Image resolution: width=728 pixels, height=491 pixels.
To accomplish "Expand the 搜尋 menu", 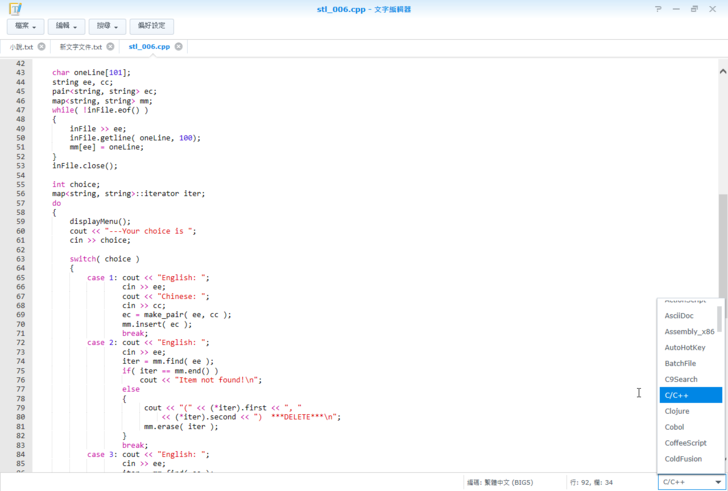I will 106,26.
